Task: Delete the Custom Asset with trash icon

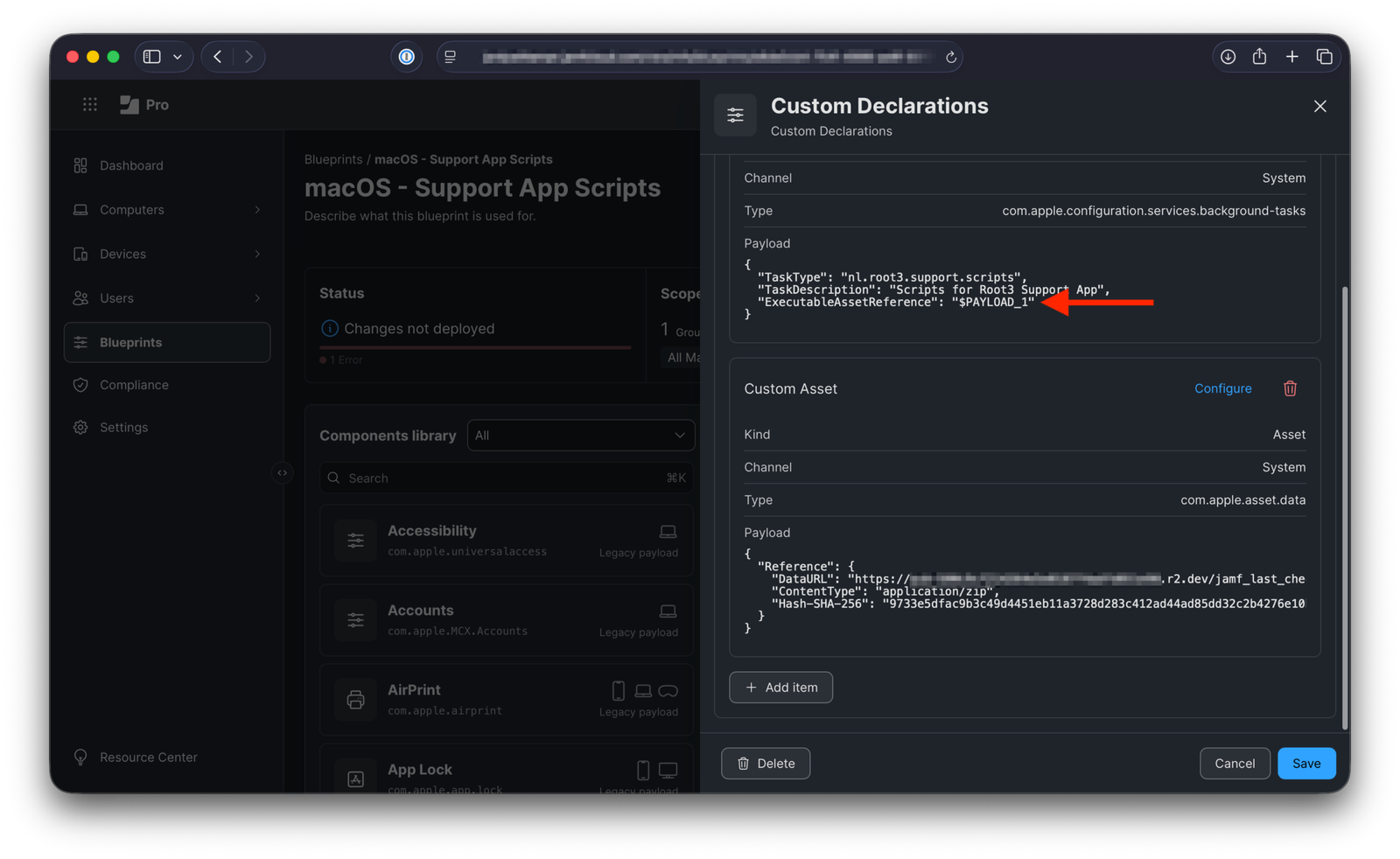Action: [1290, 388]
